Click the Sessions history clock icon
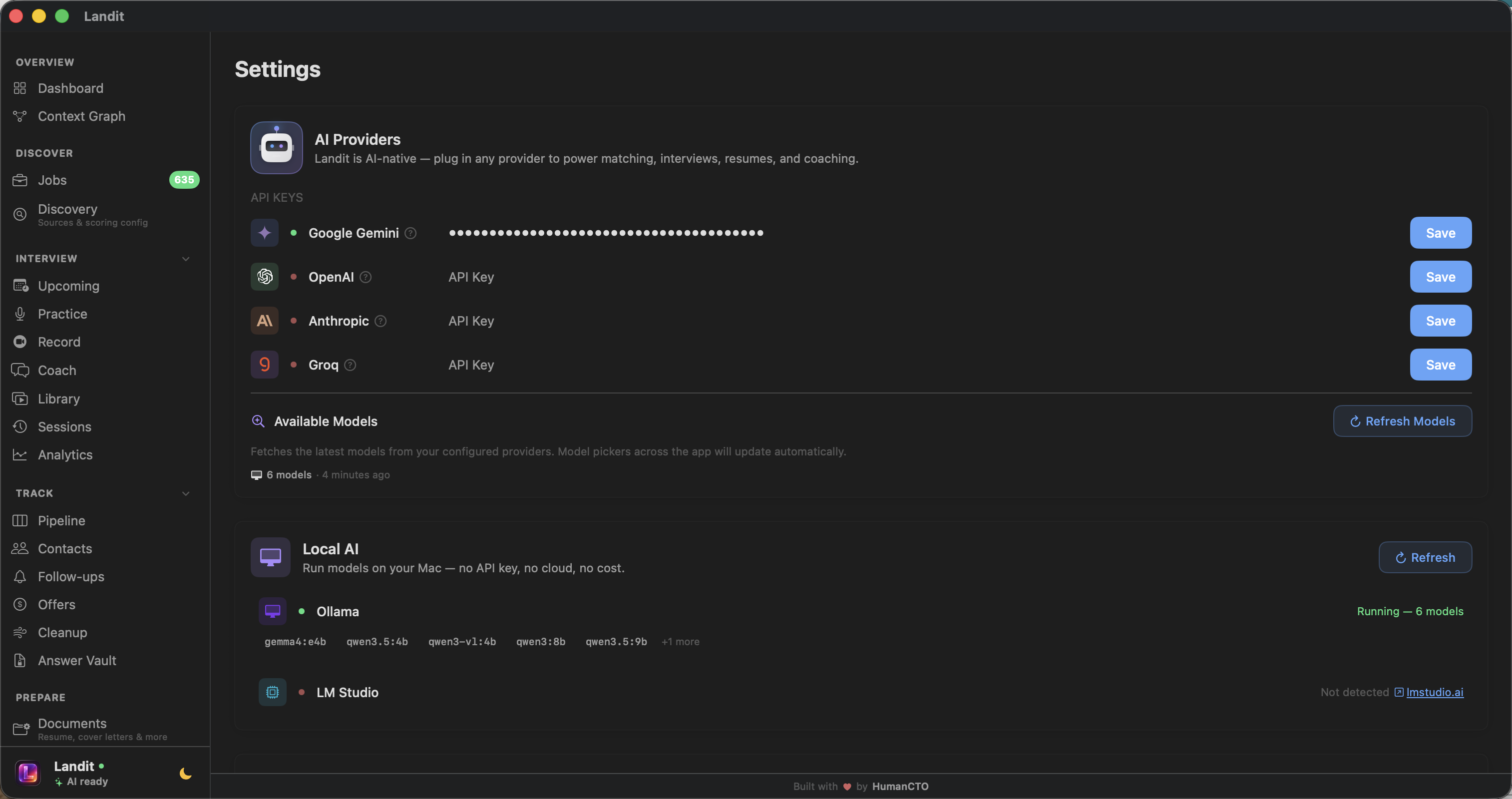 coord(20,427)
